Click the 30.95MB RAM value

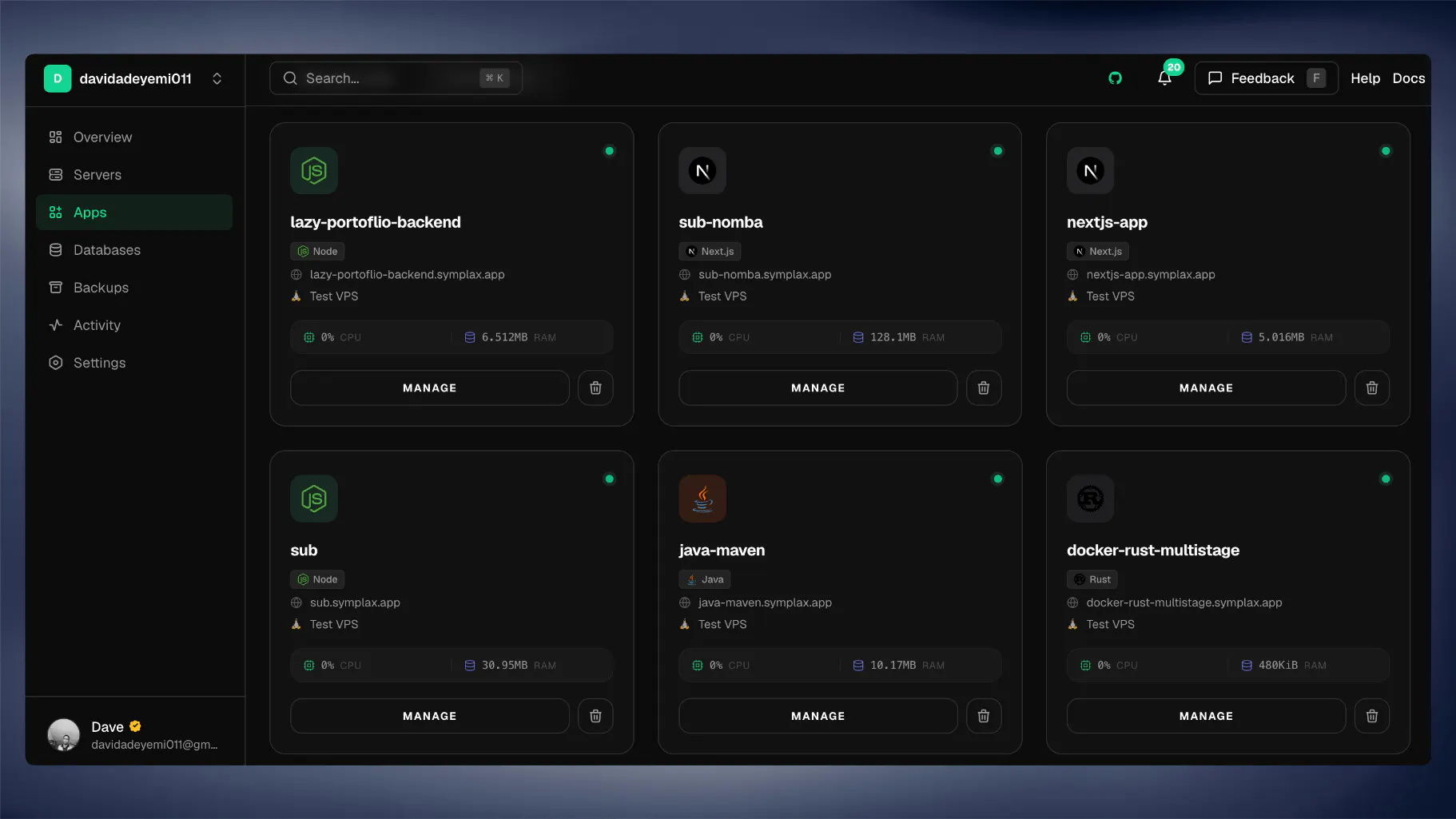[504, 666]
